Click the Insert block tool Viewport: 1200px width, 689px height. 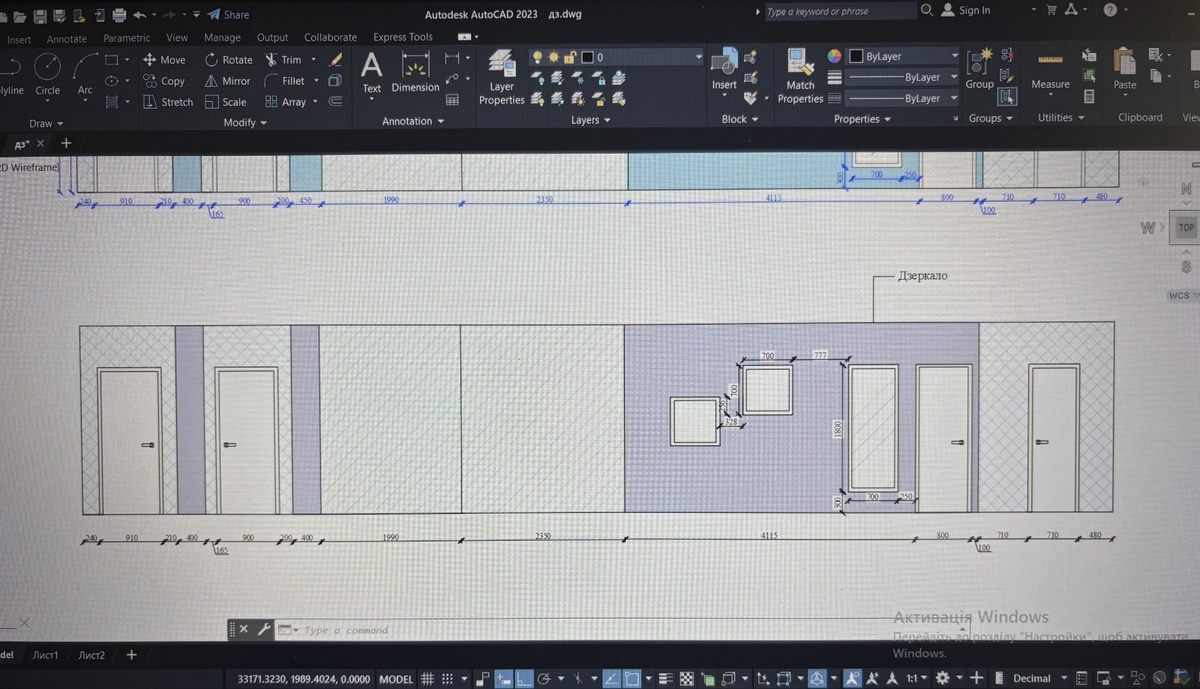coord(724,70)
